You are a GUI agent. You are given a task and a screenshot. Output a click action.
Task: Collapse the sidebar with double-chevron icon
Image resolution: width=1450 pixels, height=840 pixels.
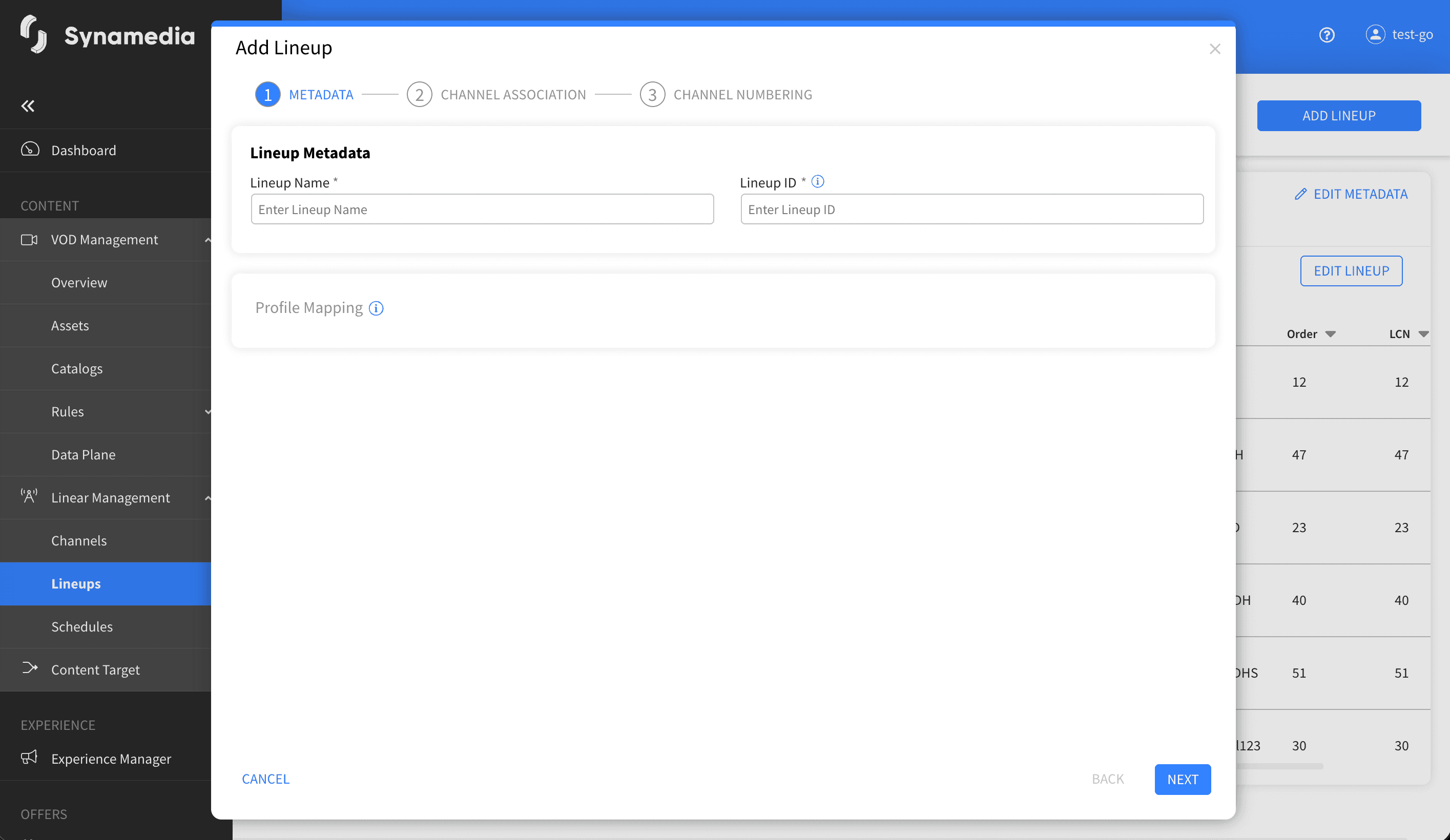coord(28,106)
